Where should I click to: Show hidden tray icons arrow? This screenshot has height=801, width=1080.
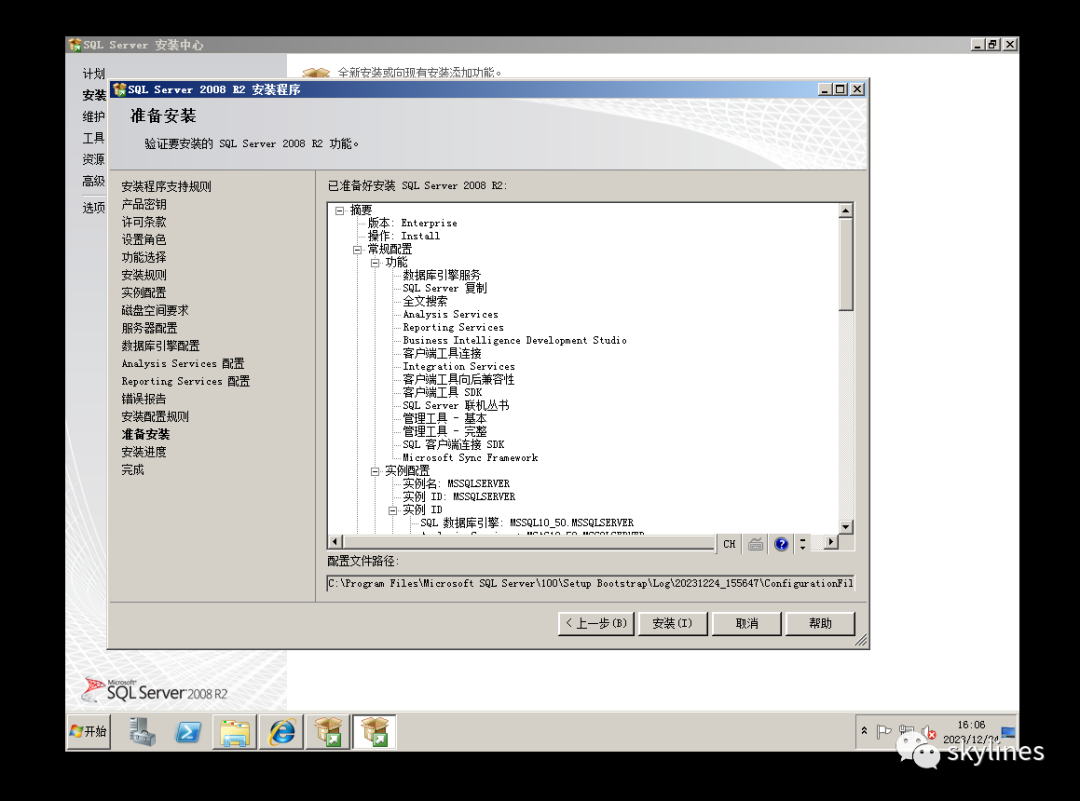point(864,731)
